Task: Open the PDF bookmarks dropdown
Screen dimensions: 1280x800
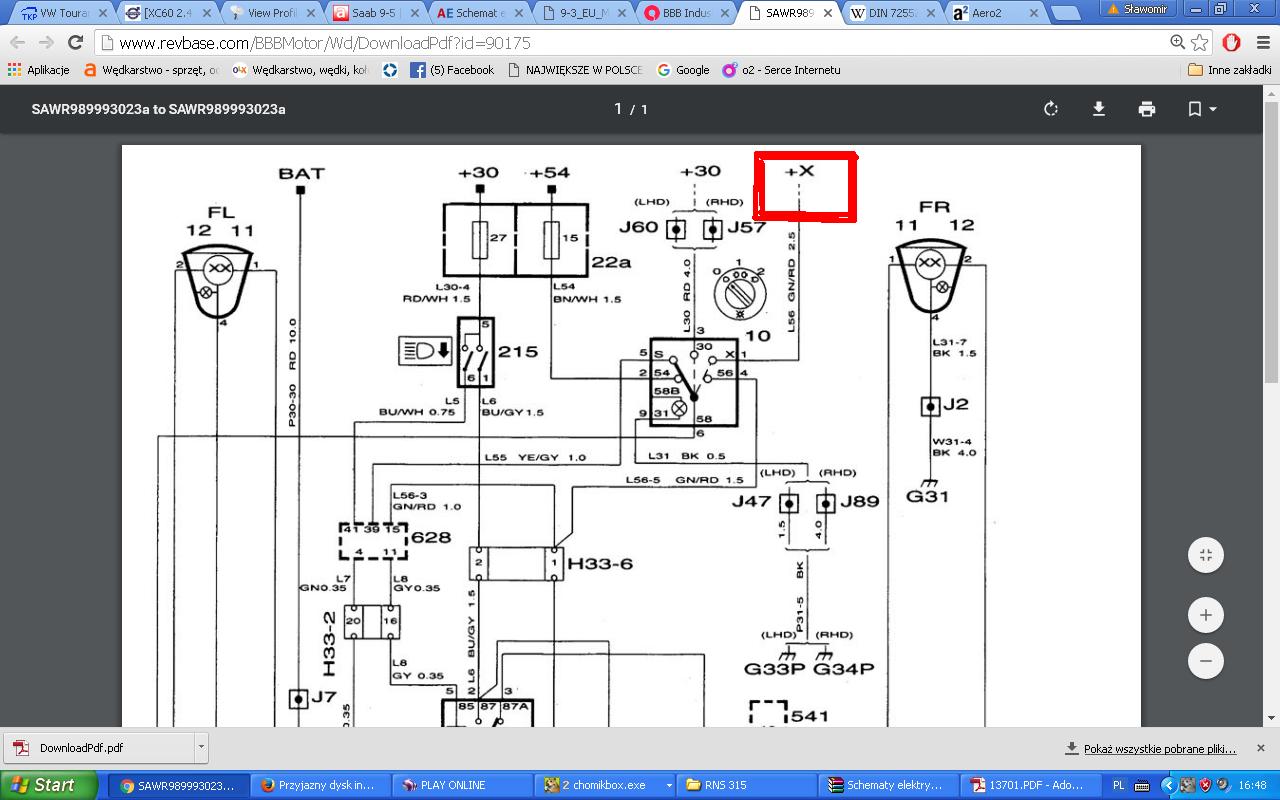Action: pos(1201,109)
